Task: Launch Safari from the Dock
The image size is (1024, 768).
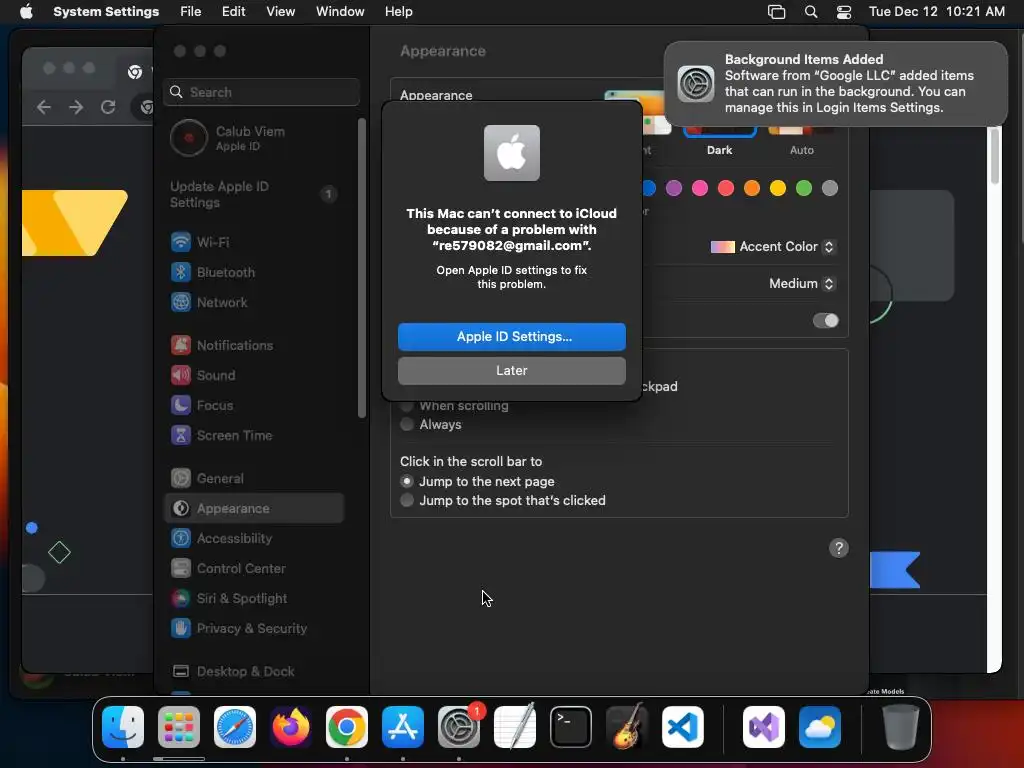Action: click(x=235, y=727)
